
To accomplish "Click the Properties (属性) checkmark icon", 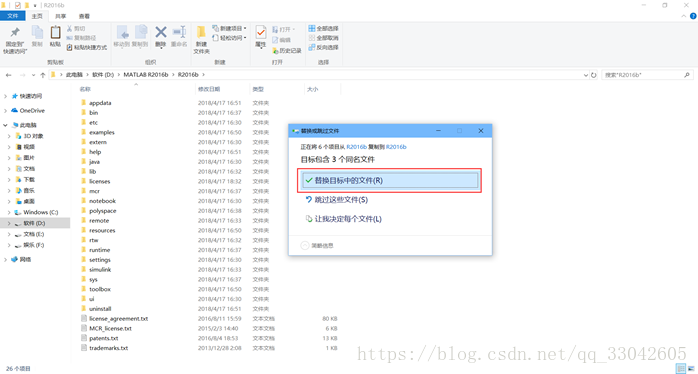I will pyautogui.click(x=260, y=33).
